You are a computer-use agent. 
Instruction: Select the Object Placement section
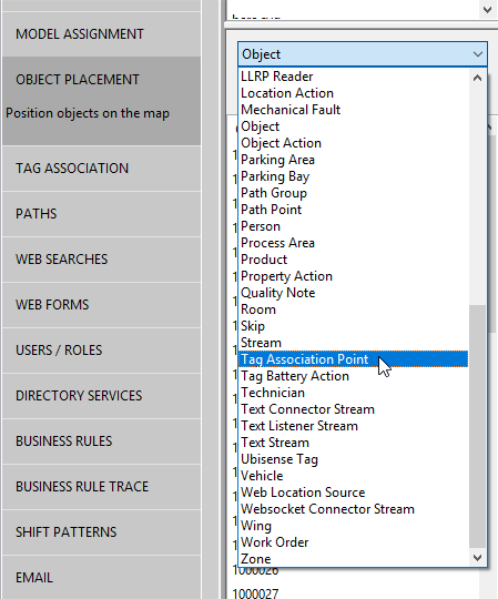(x=101, y=101)
